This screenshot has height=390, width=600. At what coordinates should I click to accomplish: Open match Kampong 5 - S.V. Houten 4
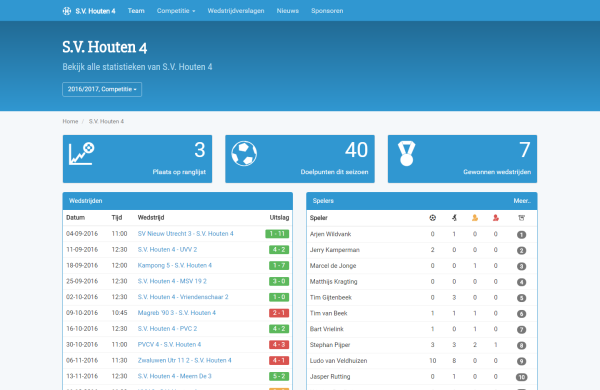click(174, 265)
